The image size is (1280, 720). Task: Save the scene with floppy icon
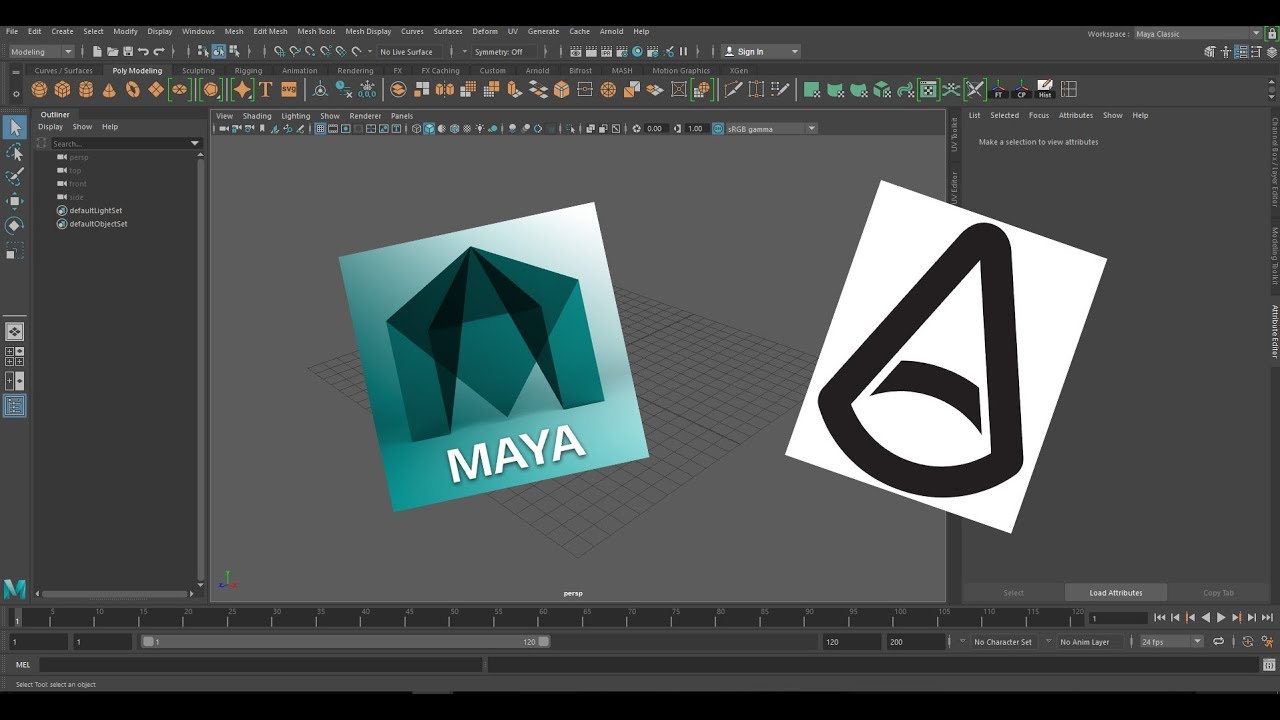pyautogui.click(x=128, y=52)
